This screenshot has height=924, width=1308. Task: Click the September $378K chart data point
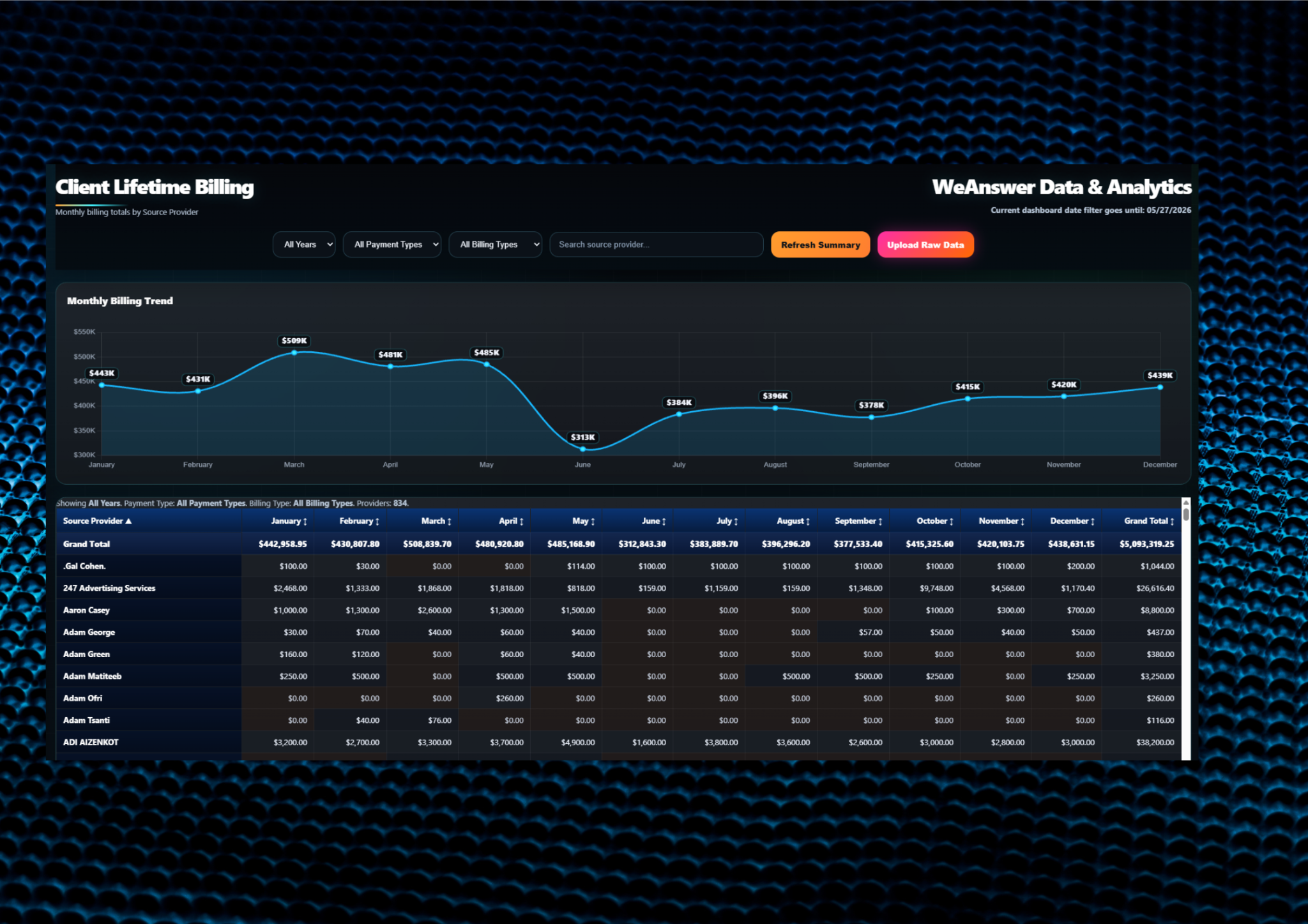[x=871, y=418]
